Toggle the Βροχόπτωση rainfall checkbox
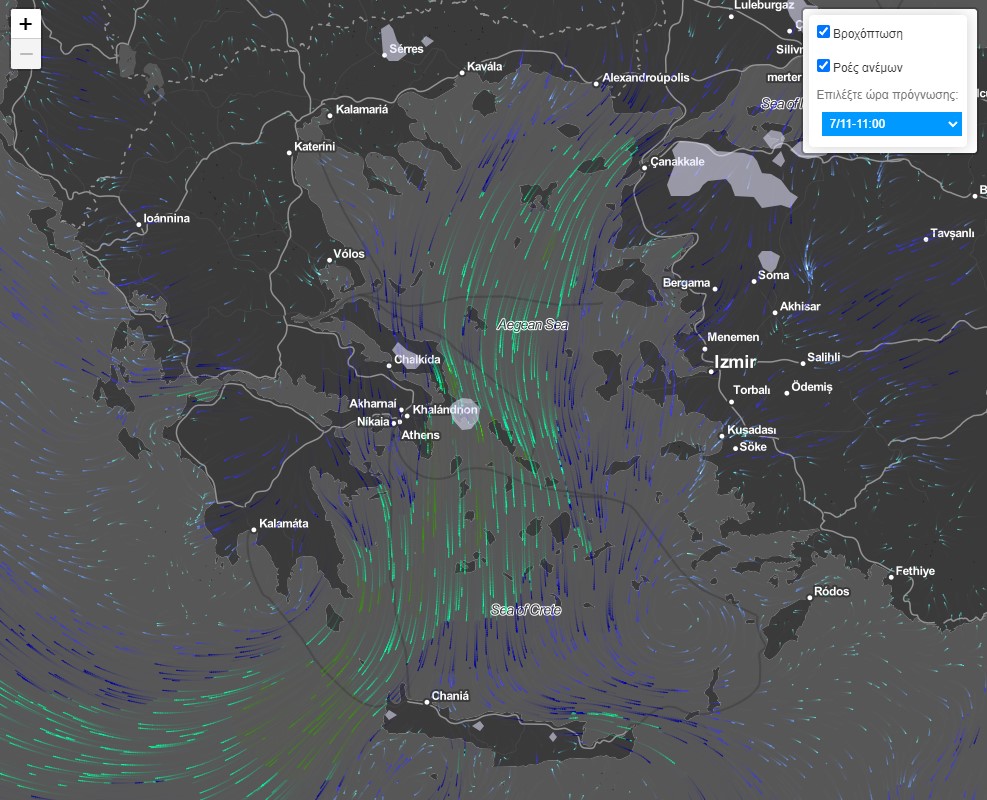The width and height of the screenshot is (987, 800). pyautogui.click(x=824, y=32)
